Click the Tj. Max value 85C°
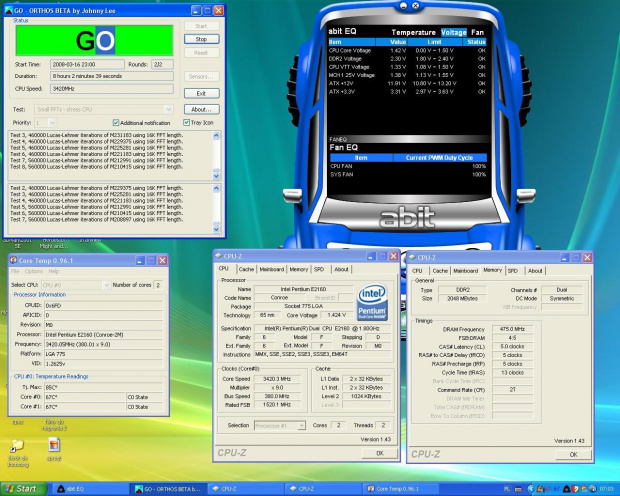Screen dimensions: 620x496 click(x=104, y=387)
